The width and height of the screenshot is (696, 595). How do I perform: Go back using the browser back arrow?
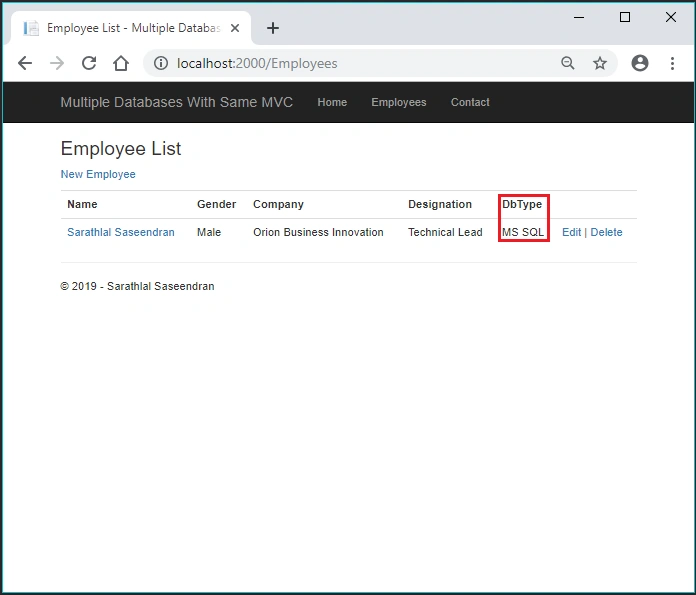(25, 63)
